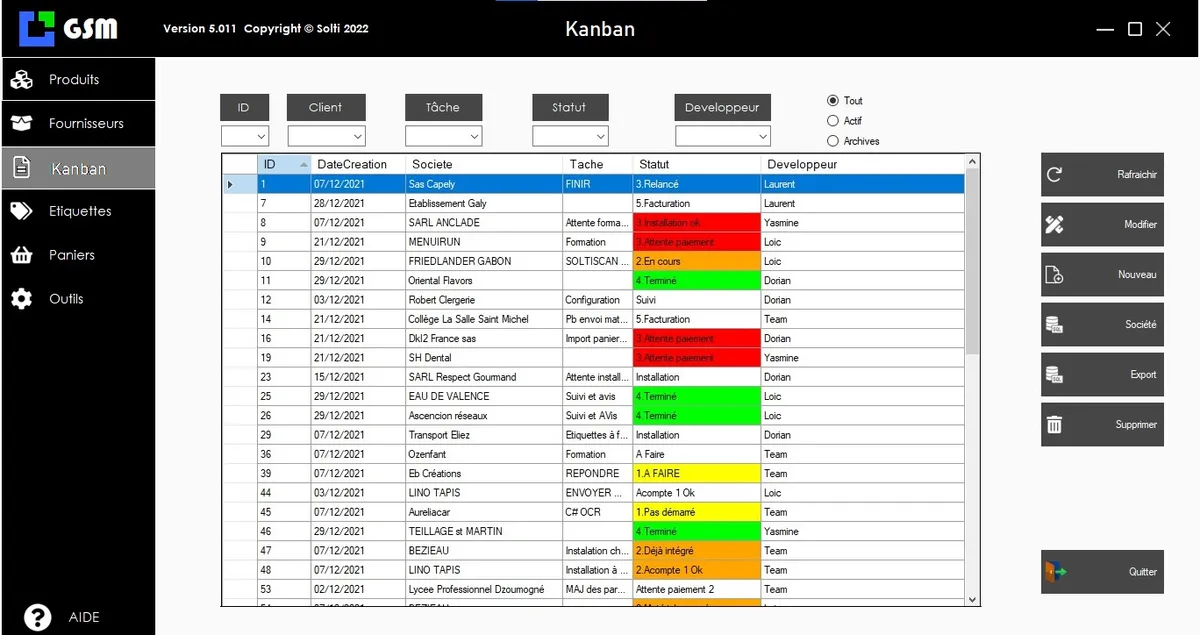The height and width of the screenshot is (635, 1200).
Task: Click the Lycee Professionnel Dzoumogné cell
Action: [x=483, y=589]
